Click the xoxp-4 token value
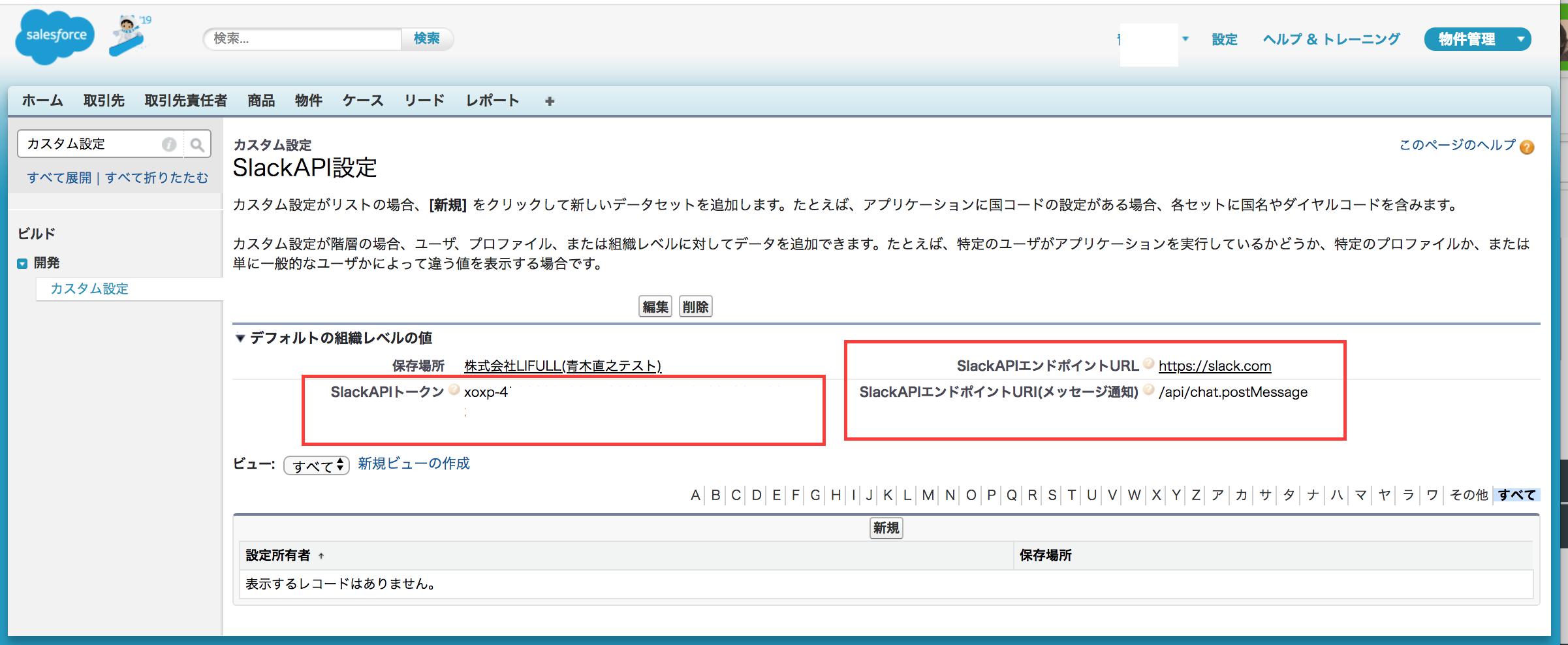1568x645 pixels. point(486,392)
